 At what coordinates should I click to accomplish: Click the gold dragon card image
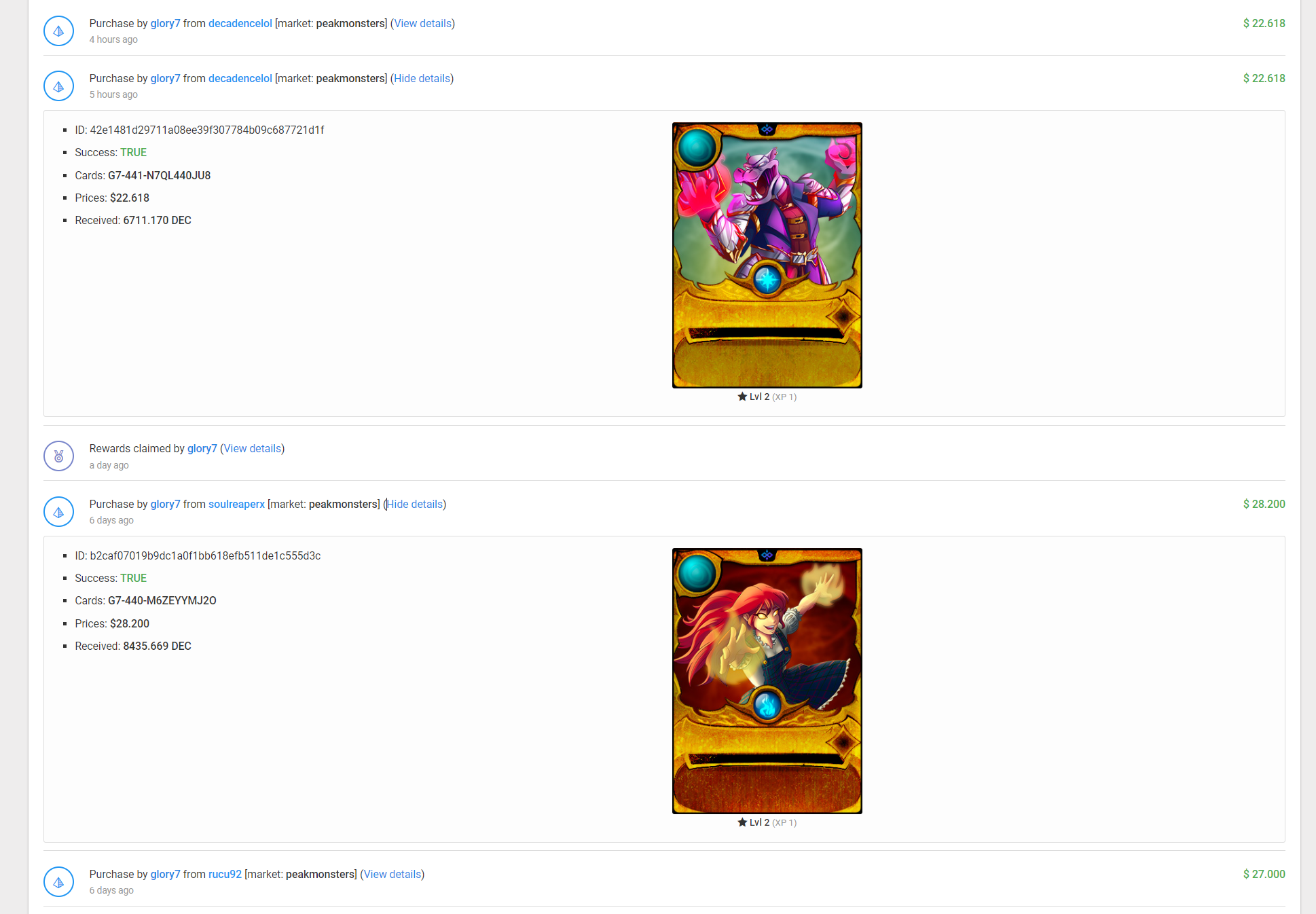tap(767, 255)
